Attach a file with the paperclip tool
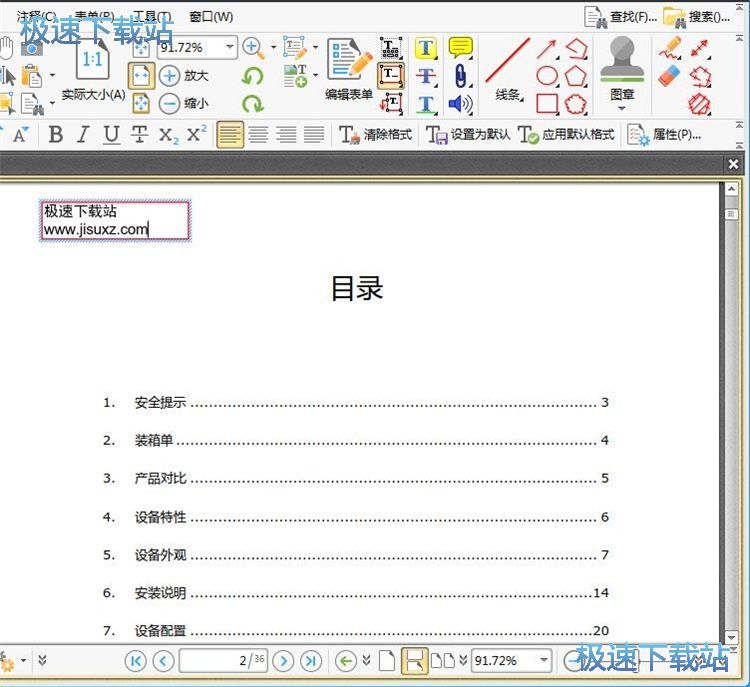The image size is (750, 687). pos(460,76)
